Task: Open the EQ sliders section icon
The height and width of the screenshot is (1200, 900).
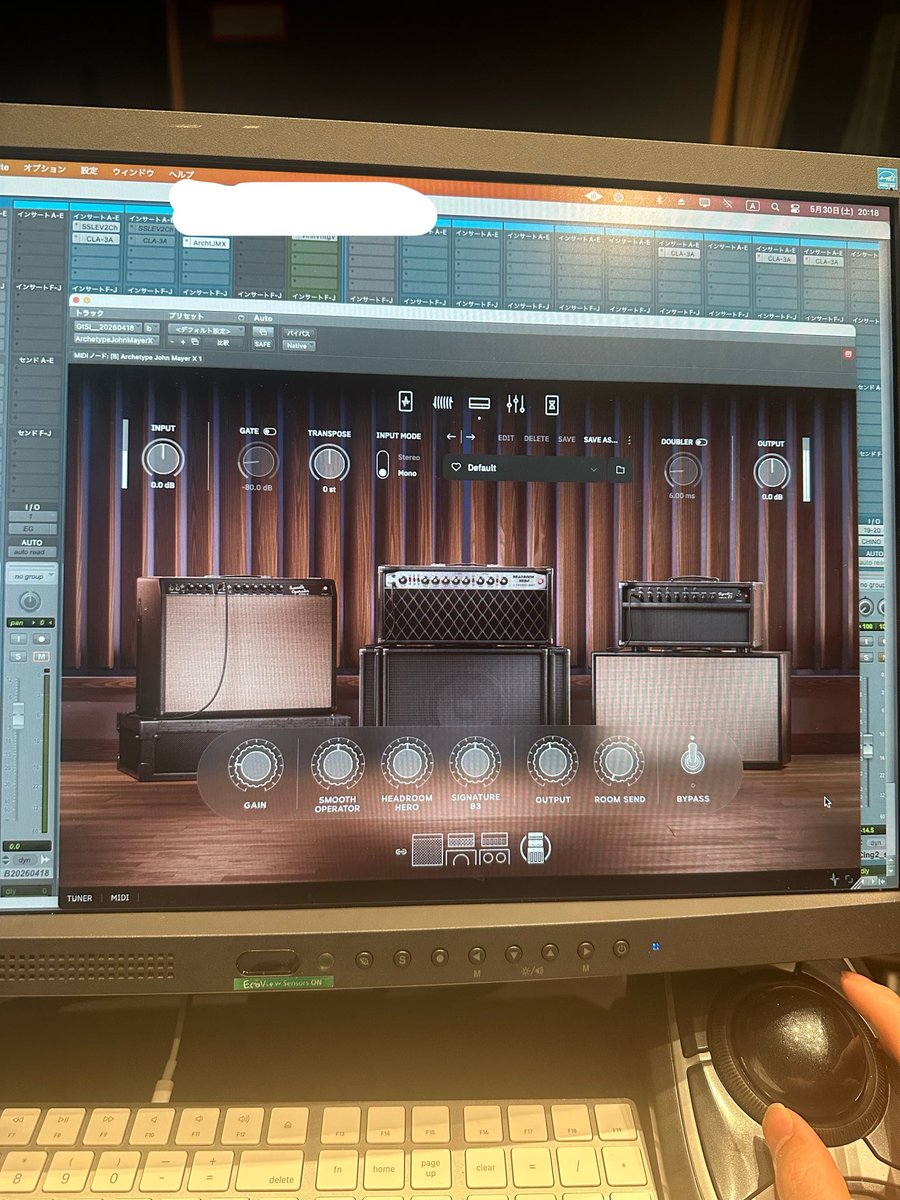Action: click(x=515, y=404)
